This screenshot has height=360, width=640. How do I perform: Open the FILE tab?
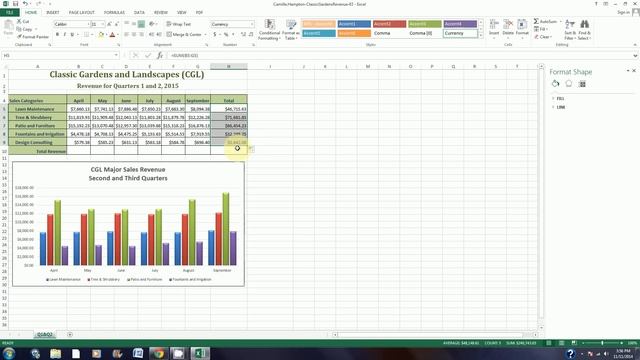point(9,13)
